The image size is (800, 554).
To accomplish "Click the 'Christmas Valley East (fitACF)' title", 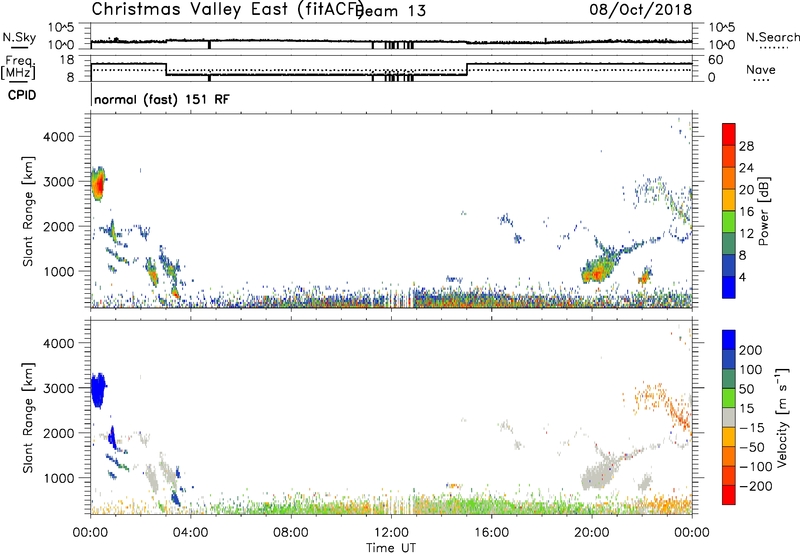I will pos(228,9).
